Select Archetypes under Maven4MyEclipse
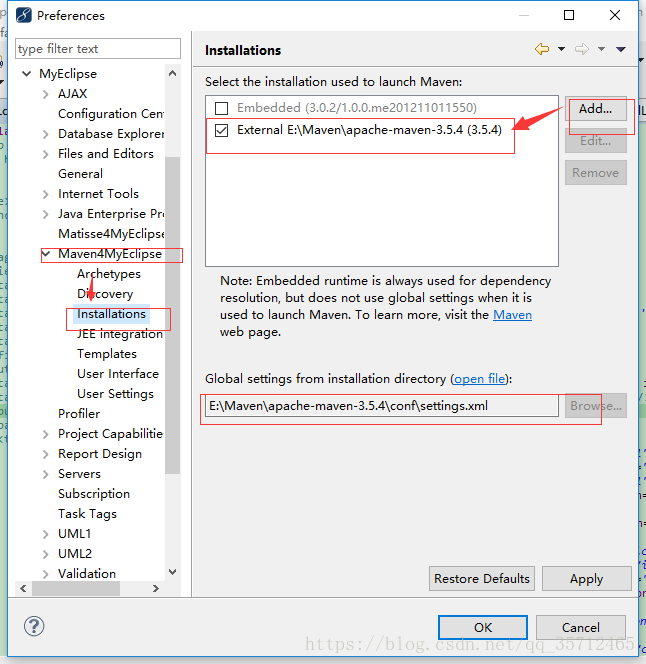Image resolution: width=646 pixels, height=664 pixels. coord(109,274)
